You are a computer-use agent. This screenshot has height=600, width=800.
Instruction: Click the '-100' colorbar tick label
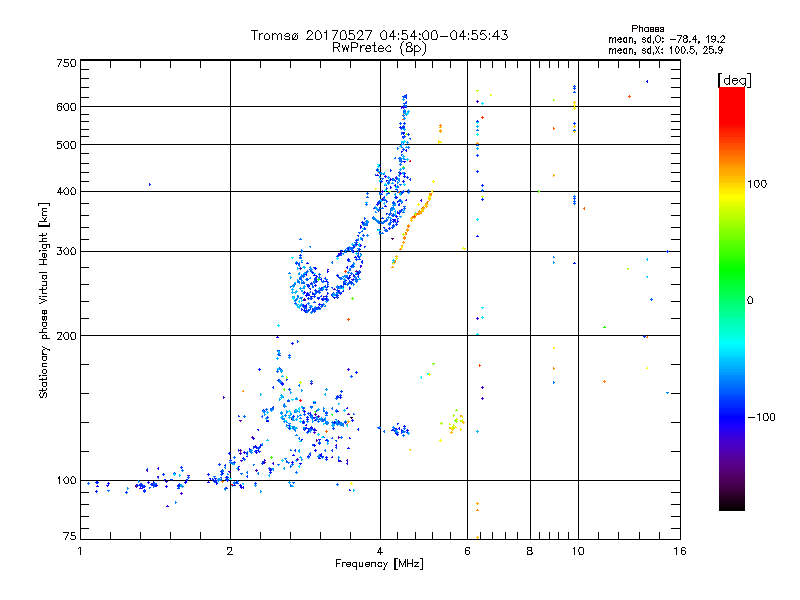[761, 417]
